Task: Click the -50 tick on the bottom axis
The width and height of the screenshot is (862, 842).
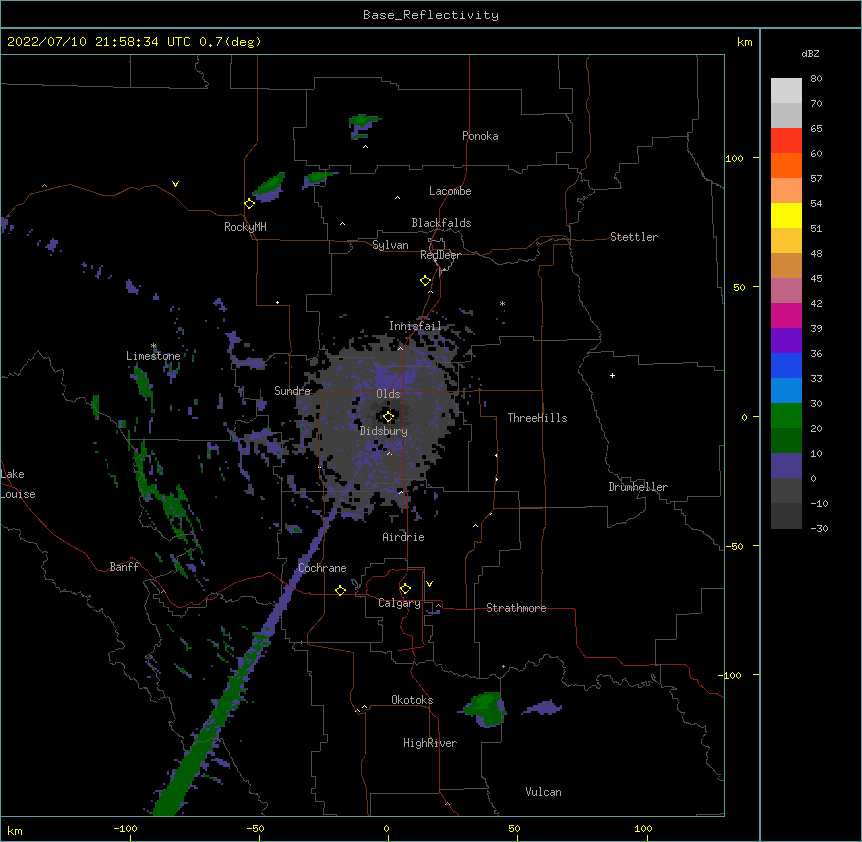Action: pos(255,828)
